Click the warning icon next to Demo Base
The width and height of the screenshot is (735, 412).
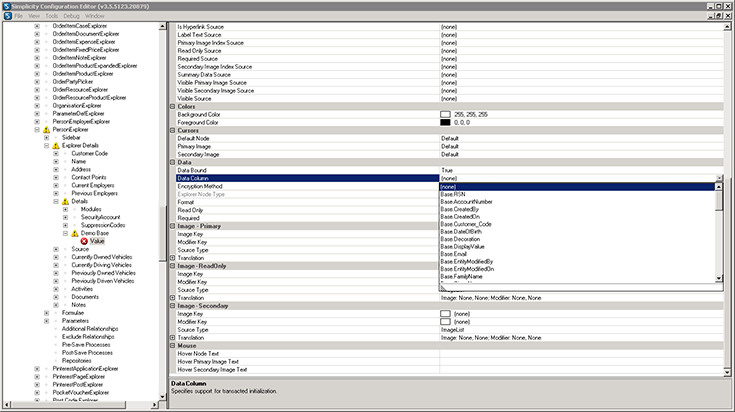click(x=75, y=233)
